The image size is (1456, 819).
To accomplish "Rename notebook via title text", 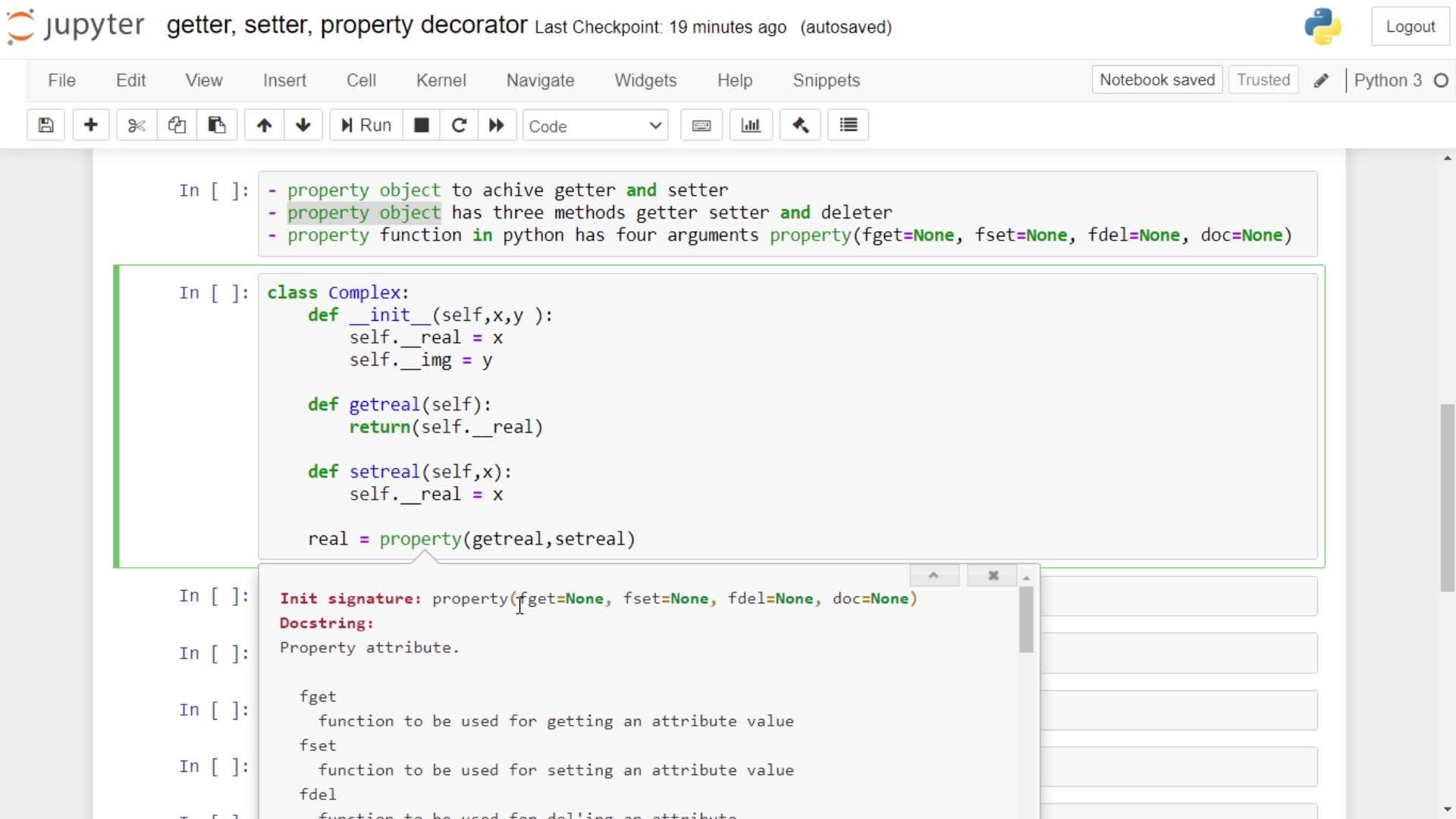I will point(347,25).
